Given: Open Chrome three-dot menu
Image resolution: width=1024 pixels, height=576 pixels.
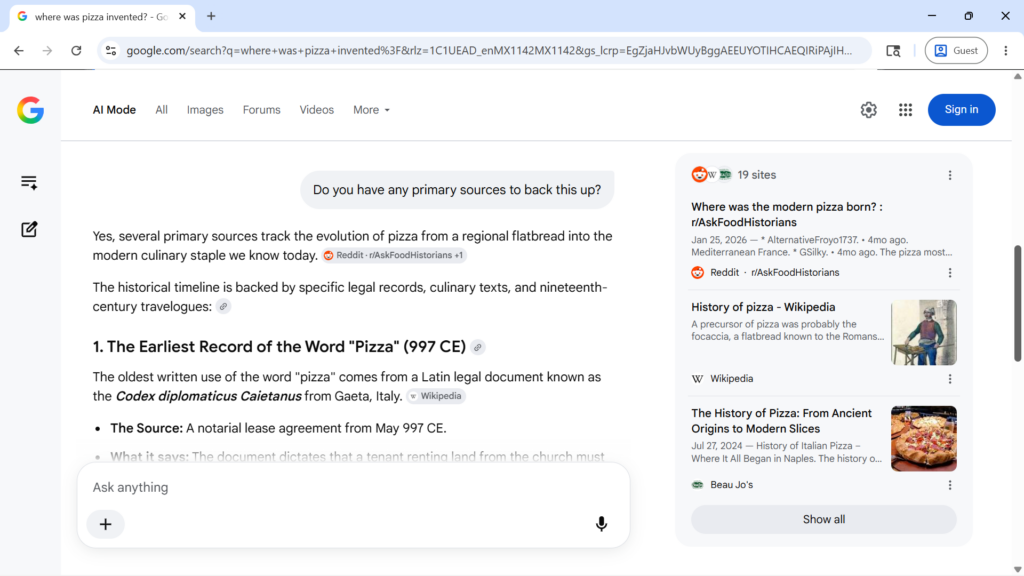Looking at the screenshot, I should [1006, 50].
